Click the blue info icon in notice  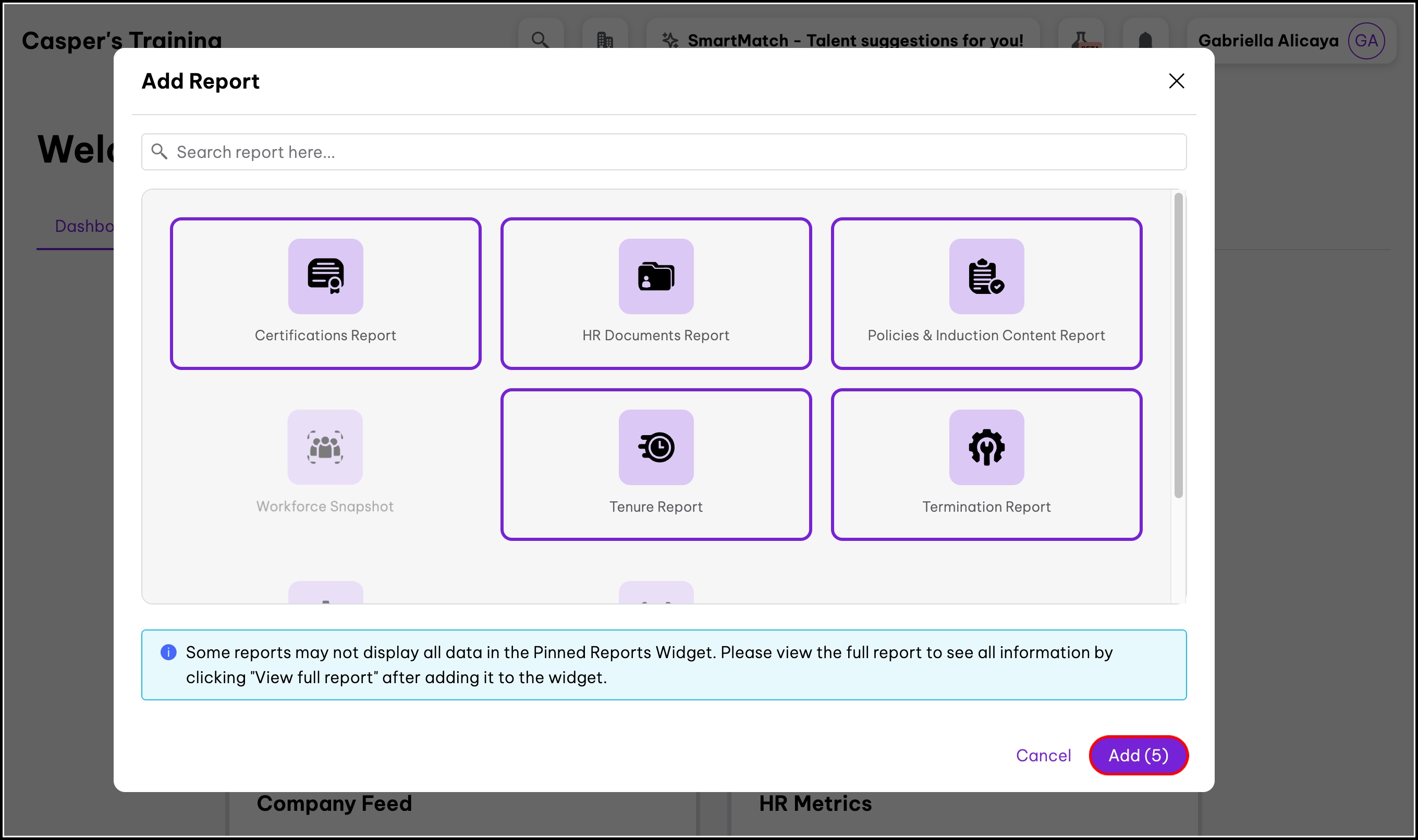[168, 652]
